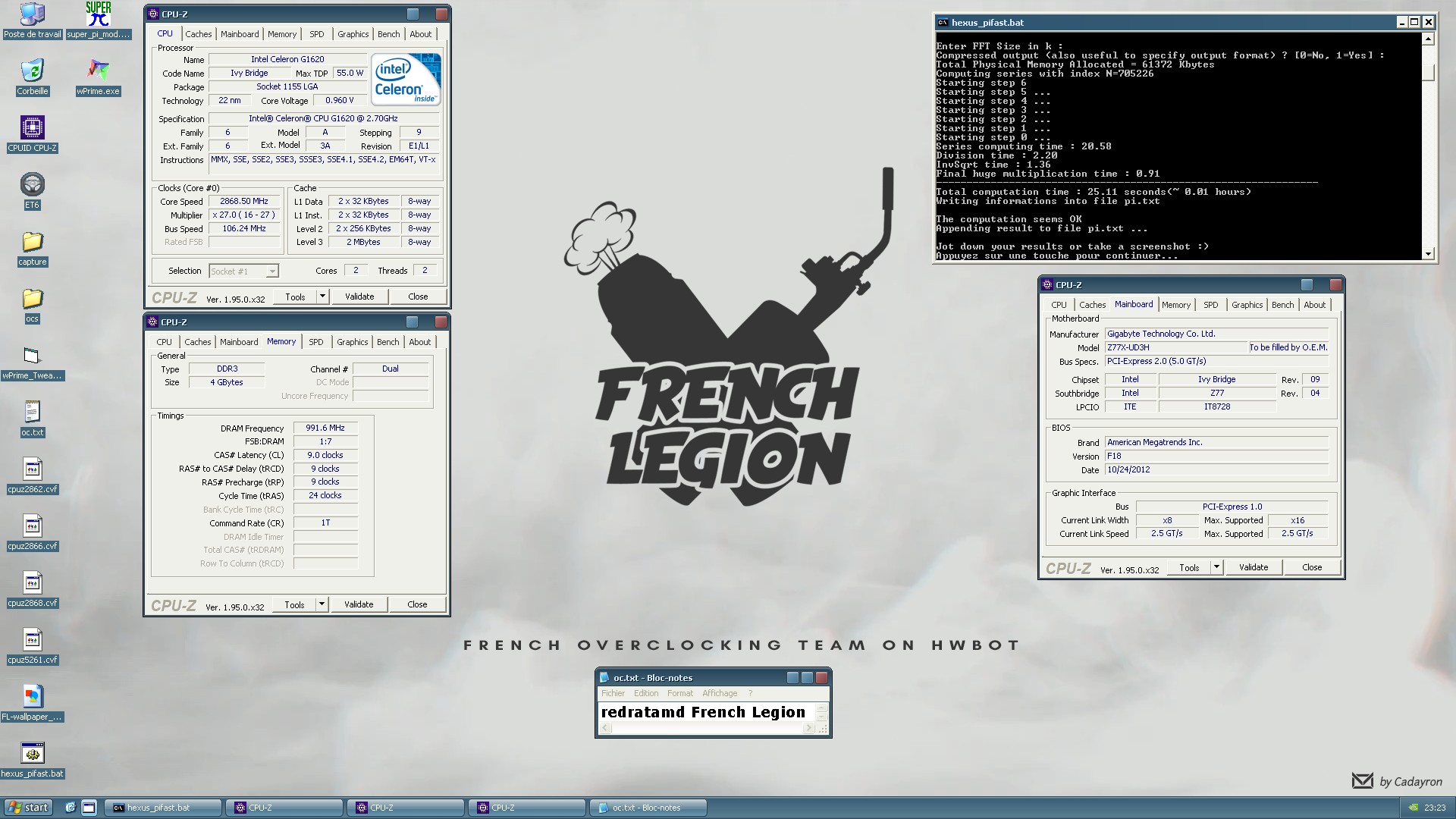Click the console window scroll up arrow
Image resolution: width=1456 pixels, height=819 pixels.
tap(1428, 39)
